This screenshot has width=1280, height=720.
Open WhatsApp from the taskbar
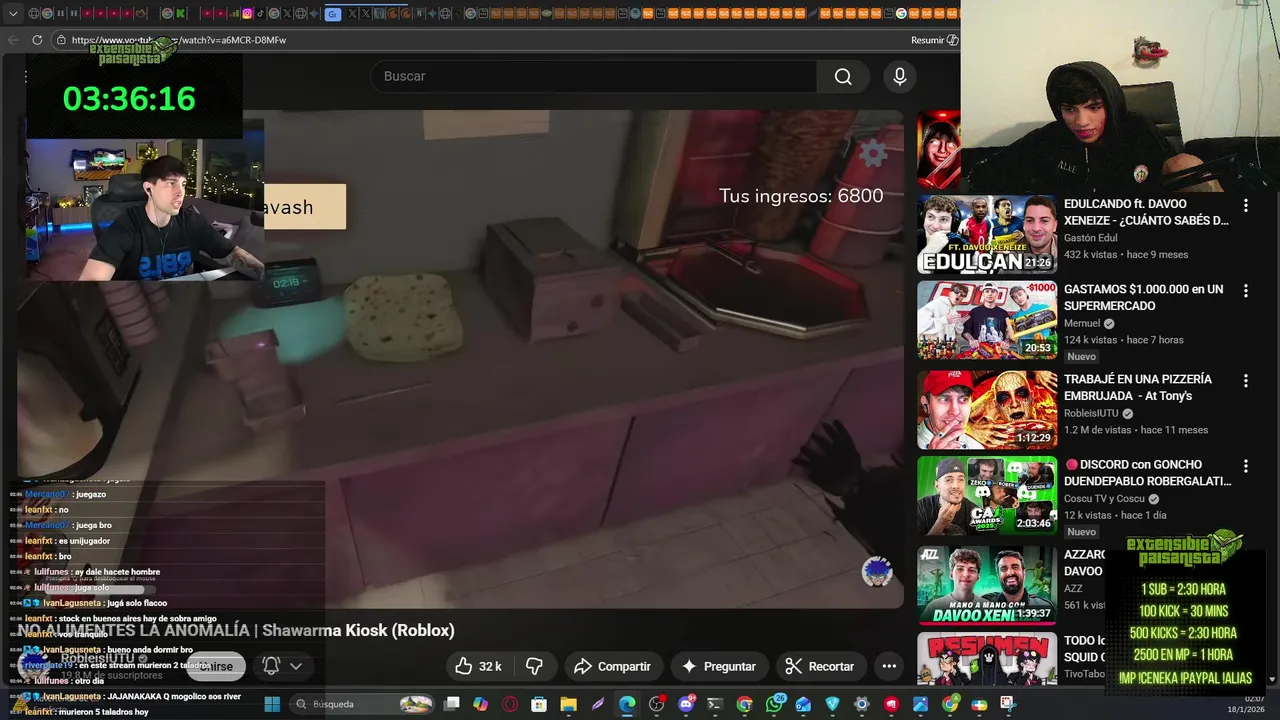tap(774, 704)
